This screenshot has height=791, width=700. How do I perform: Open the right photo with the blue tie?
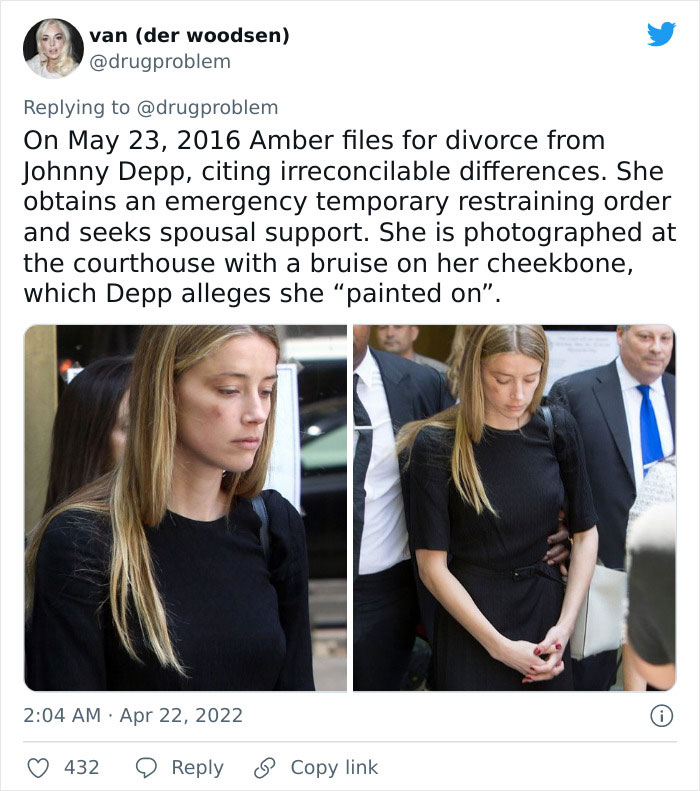[514, 507]
